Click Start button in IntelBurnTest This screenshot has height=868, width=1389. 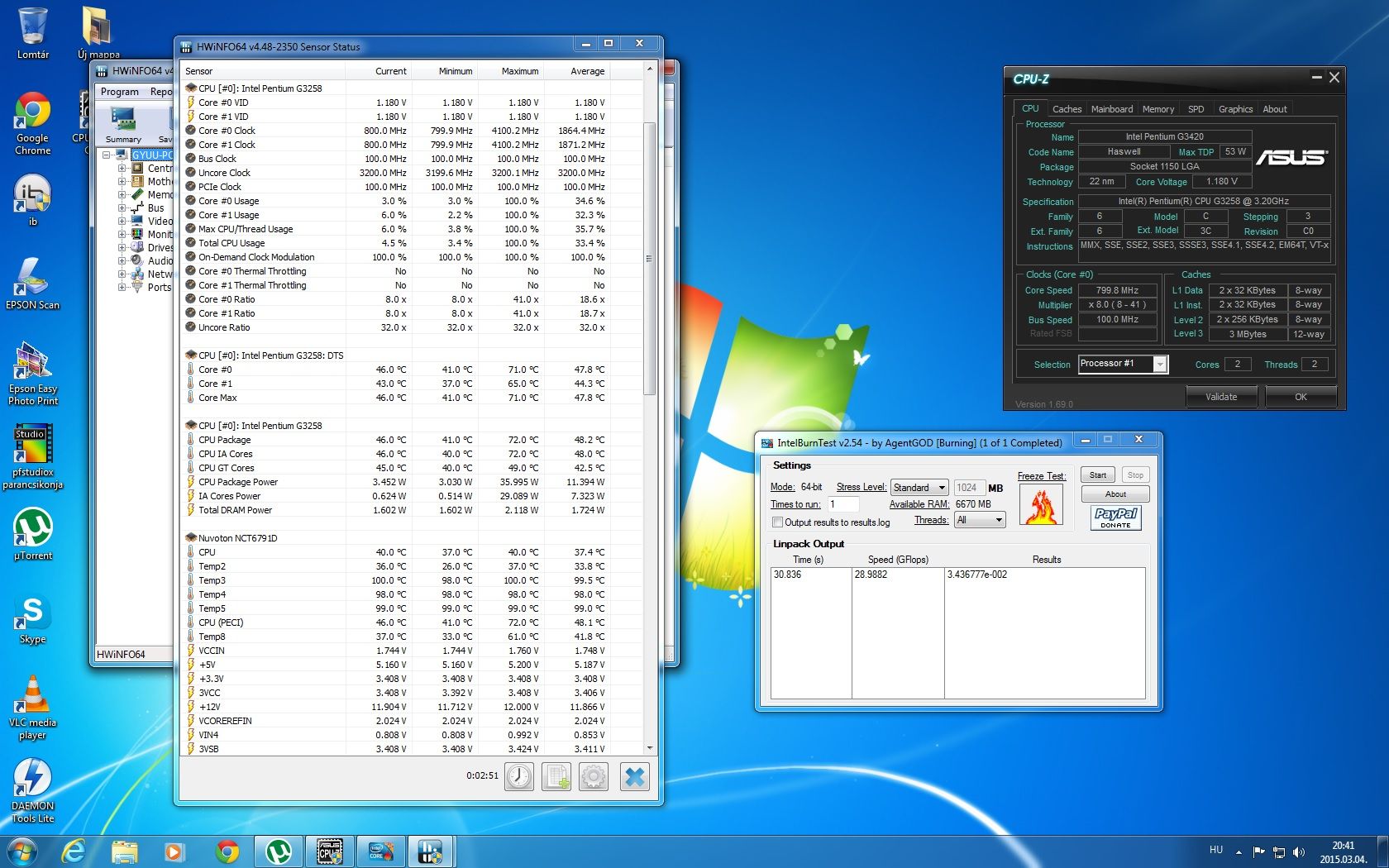click(1098, 475)
